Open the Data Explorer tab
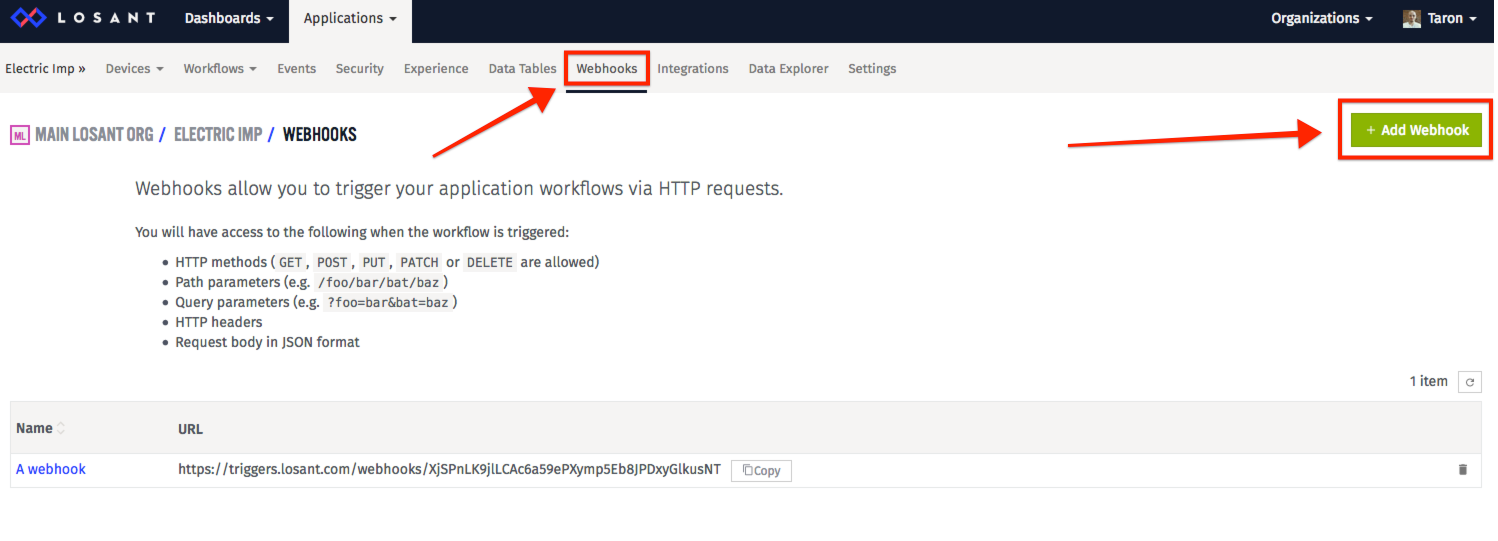 point(788,69)
